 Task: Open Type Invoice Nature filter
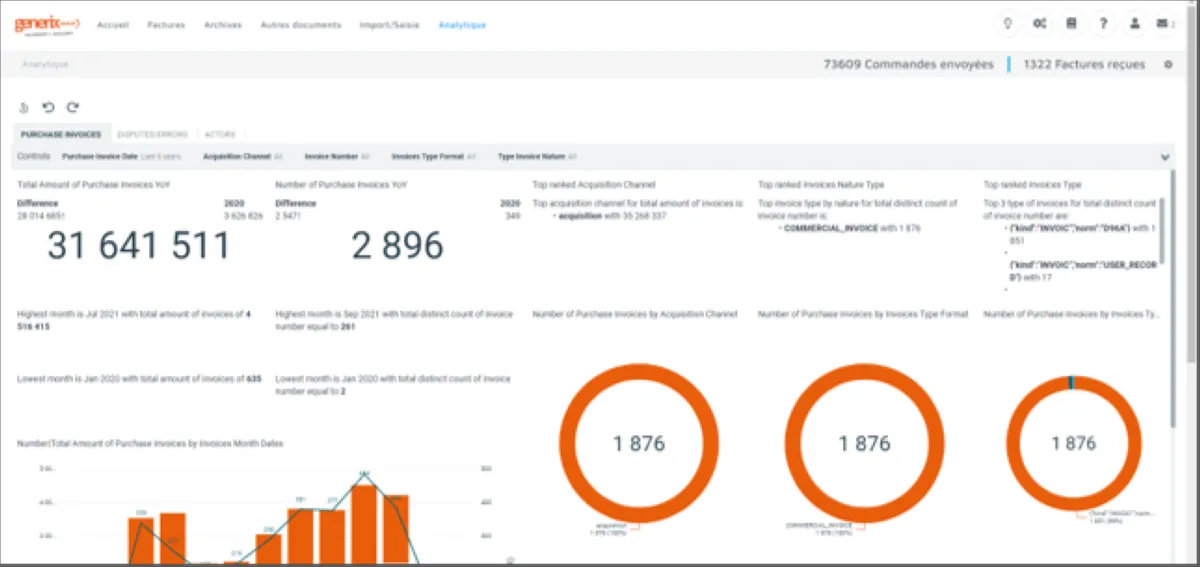pyautogui.click(x=538, y=157)
